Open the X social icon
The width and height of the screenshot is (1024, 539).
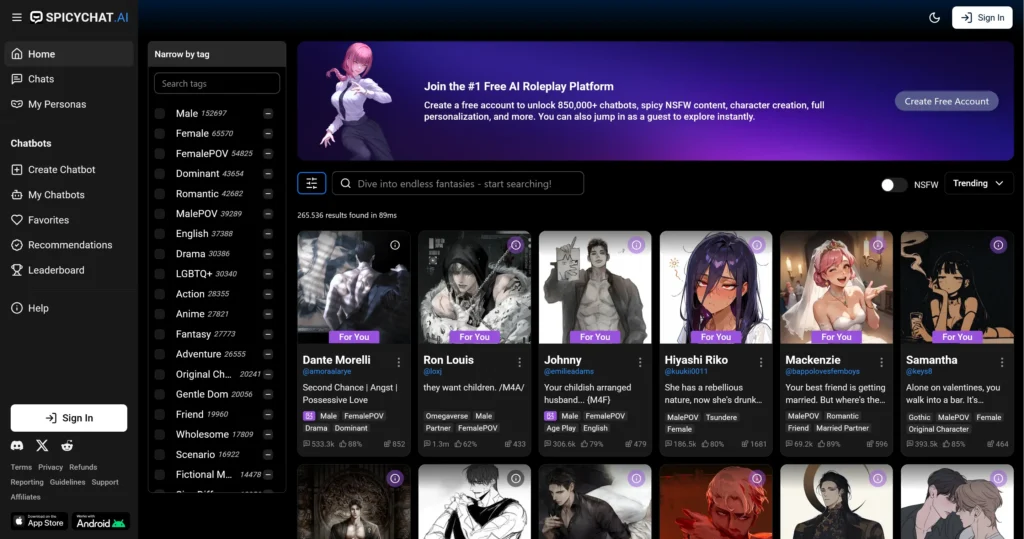(x=42, y=445)
